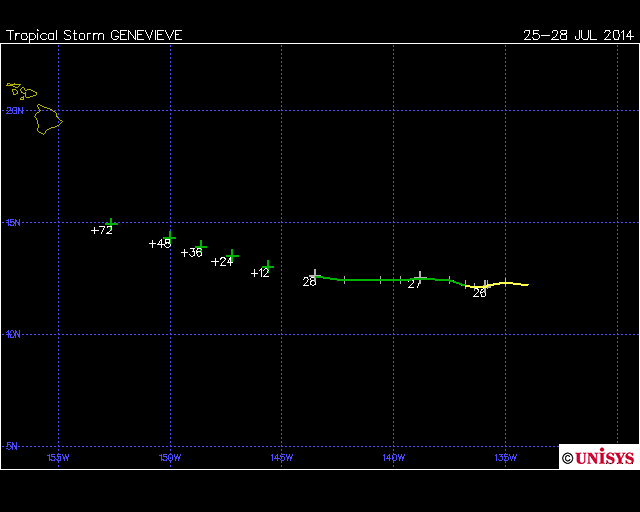Click the Unisys logo

click(x=599, y=457)
